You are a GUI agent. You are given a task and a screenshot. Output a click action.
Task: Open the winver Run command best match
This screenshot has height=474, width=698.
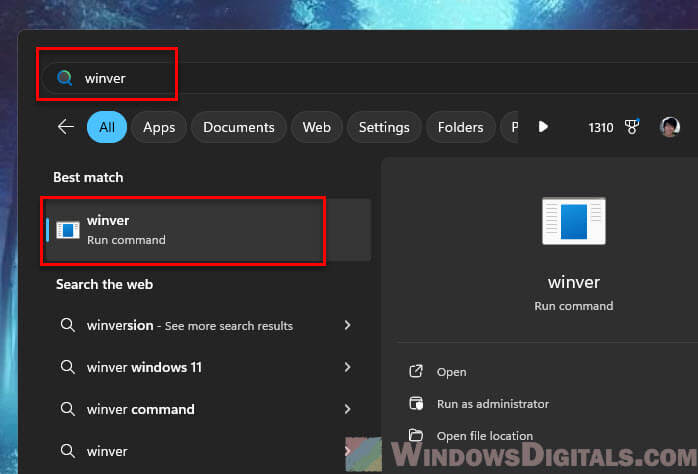tap(208, 230)
